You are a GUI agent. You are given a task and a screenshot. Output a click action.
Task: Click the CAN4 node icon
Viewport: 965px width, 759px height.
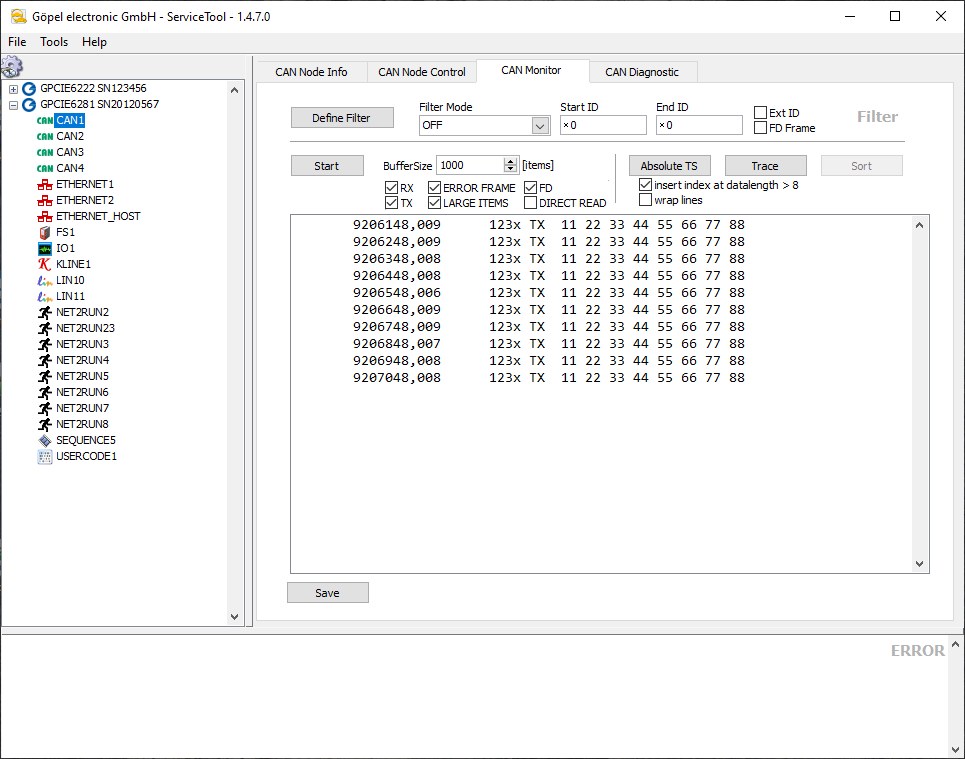45,169
